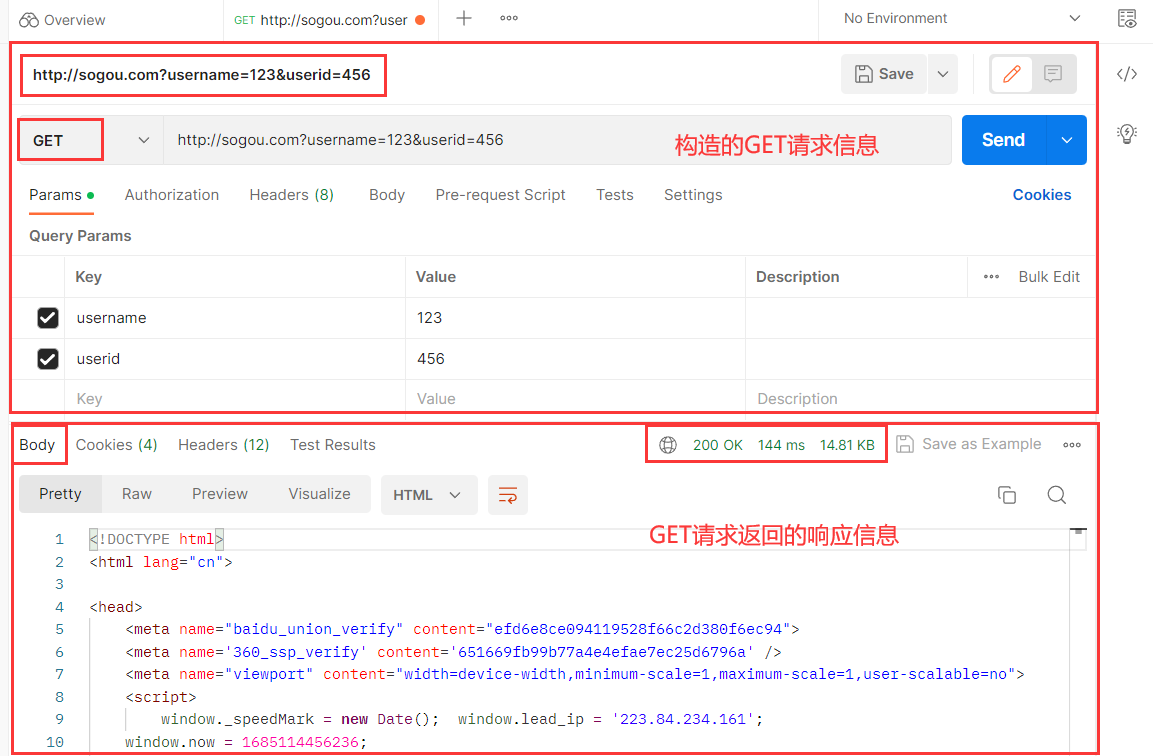Expand the Save options arrow
This screenshot has height=756, width=1153.
pyautogui.click(x=943, y=74)
